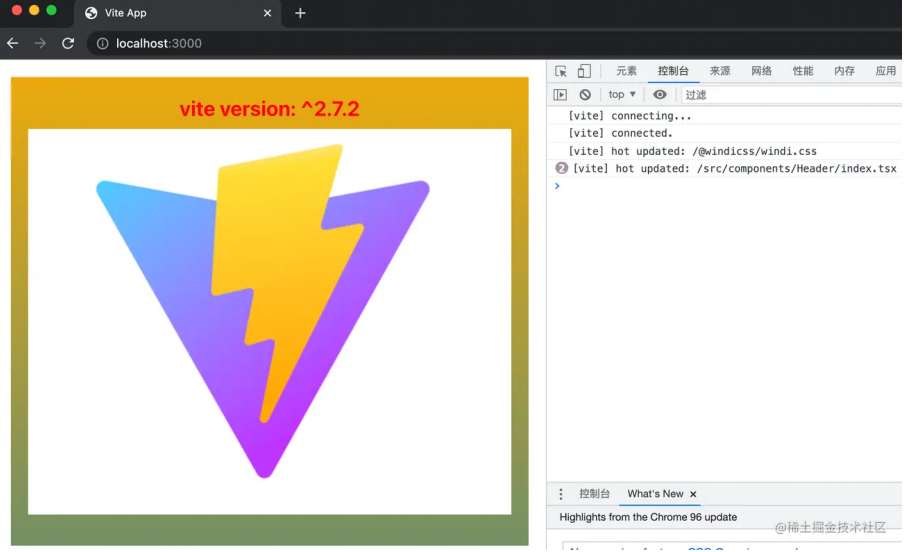Close the What's New drawer tab
Viewport: 908px width, 552px height.
click(693, 494)
